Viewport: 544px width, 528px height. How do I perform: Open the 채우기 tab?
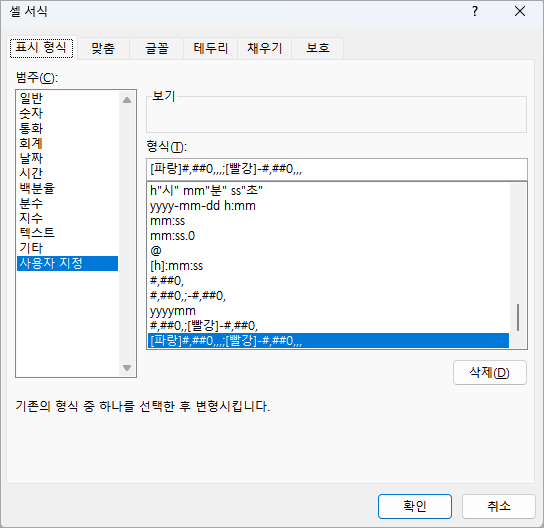point(265,48)
